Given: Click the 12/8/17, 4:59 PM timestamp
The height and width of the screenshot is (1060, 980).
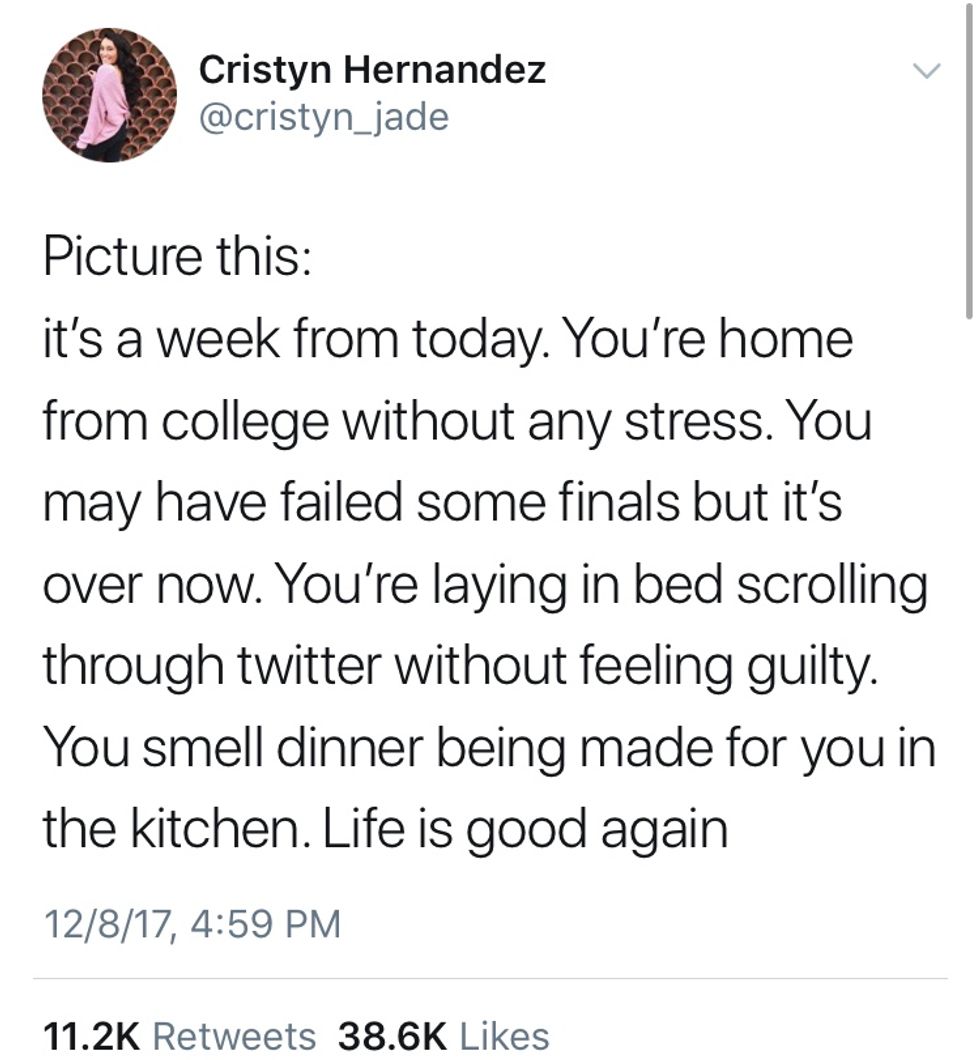Looking at the screenshot, I should pyautogui.click(x=191, y=922).
